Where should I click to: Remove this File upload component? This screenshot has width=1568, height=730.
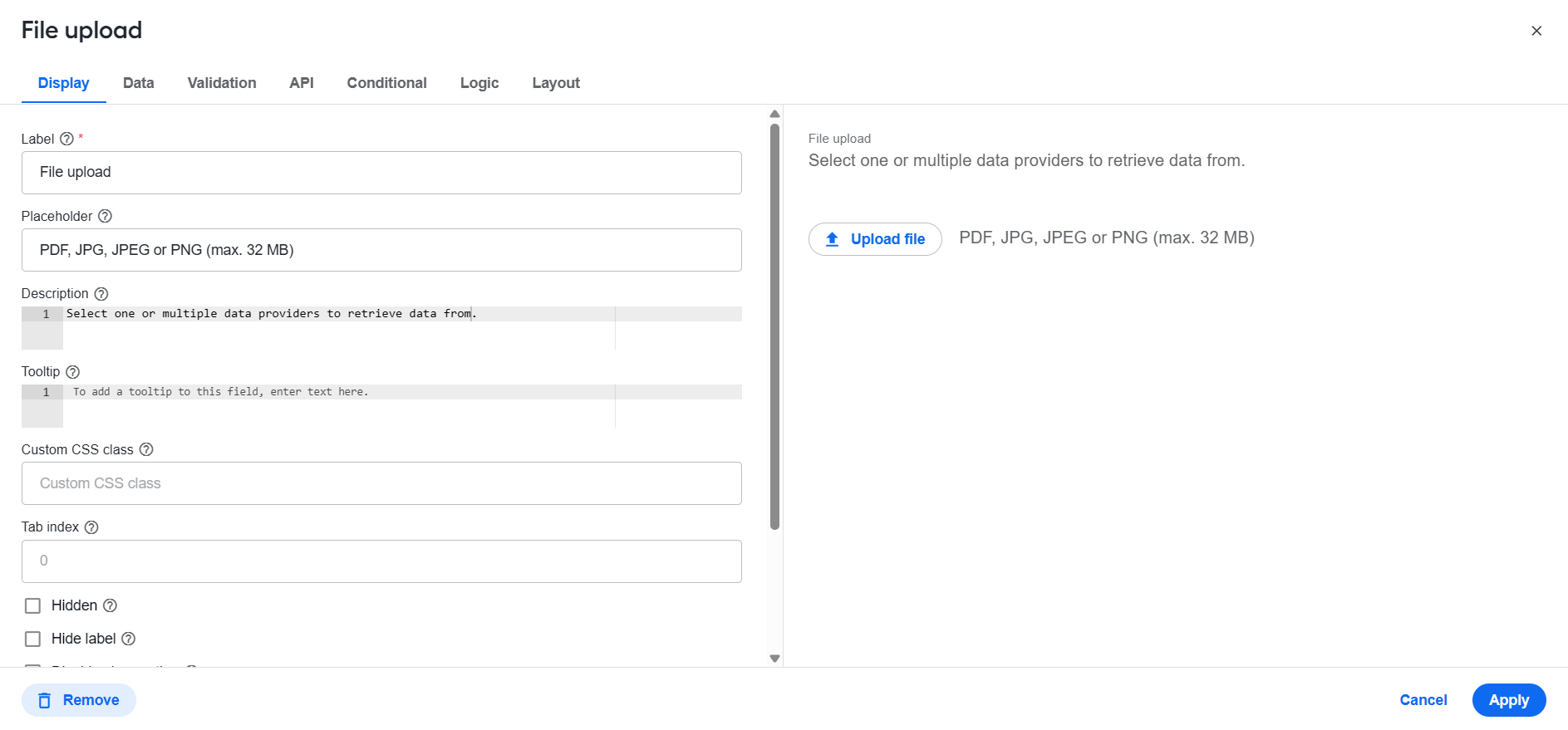tap(79, 700)
